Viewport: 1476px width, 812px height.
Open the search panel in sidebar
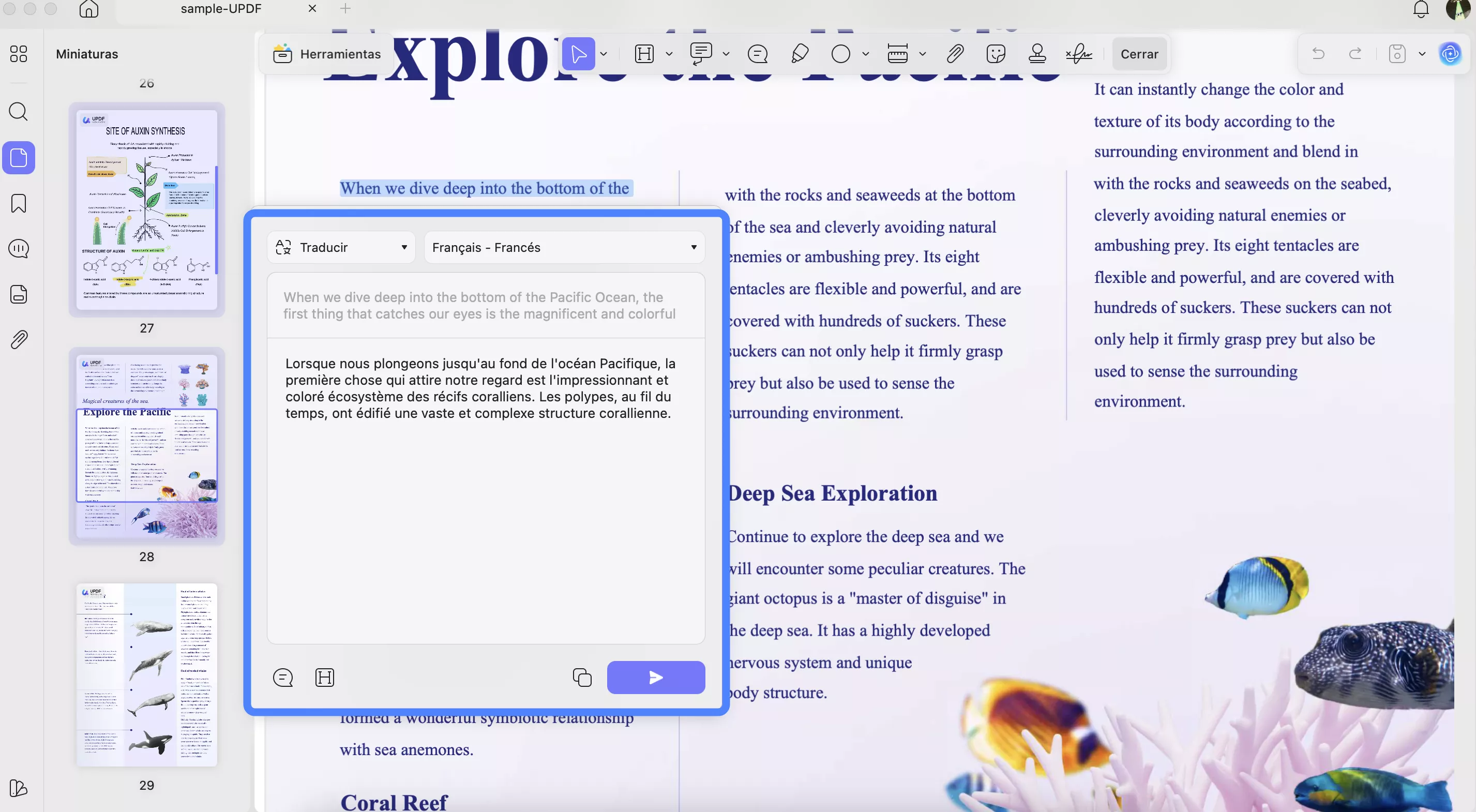18,111
